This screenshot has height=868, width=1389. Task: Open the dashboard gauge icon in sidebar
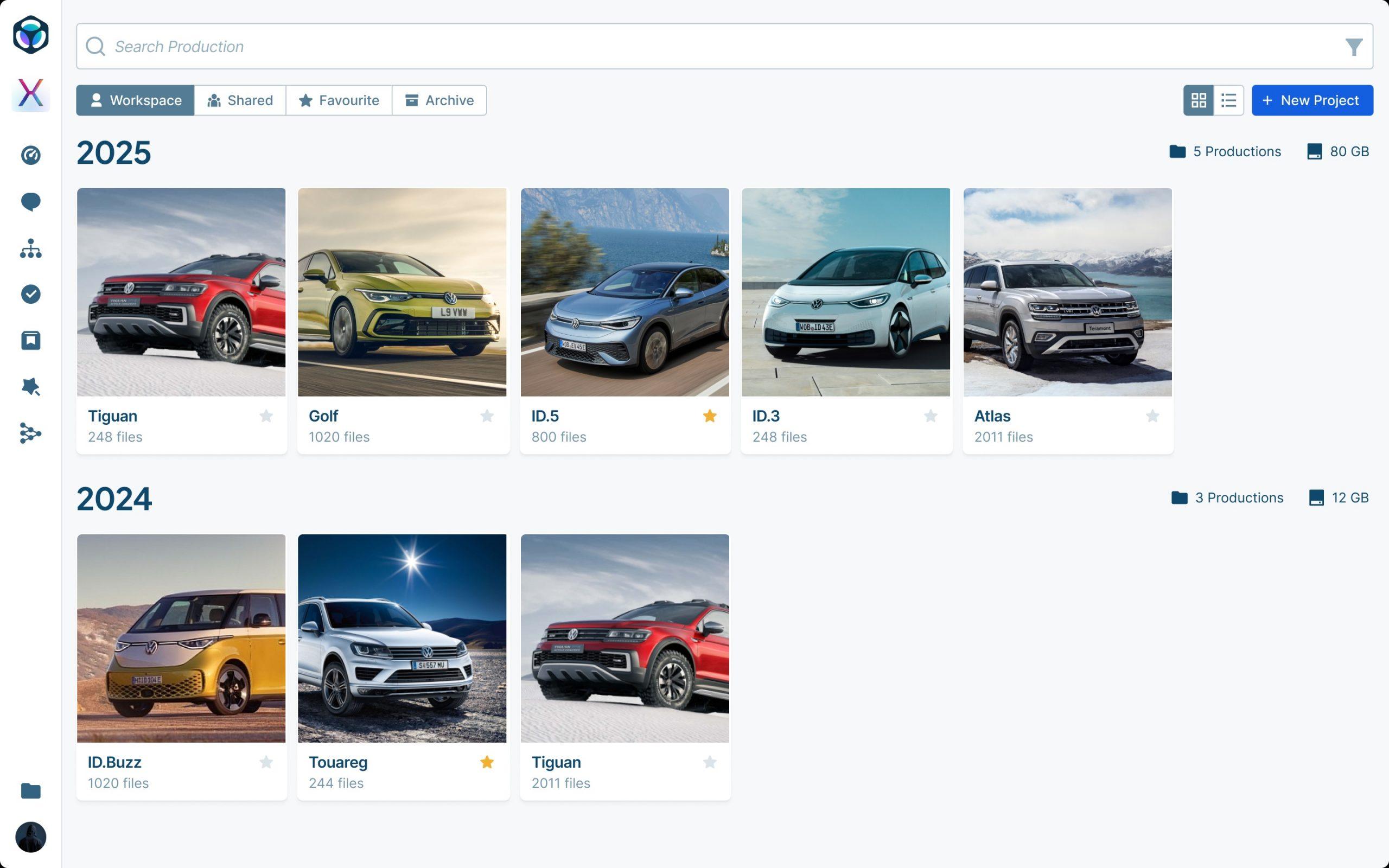click(30, 155)
